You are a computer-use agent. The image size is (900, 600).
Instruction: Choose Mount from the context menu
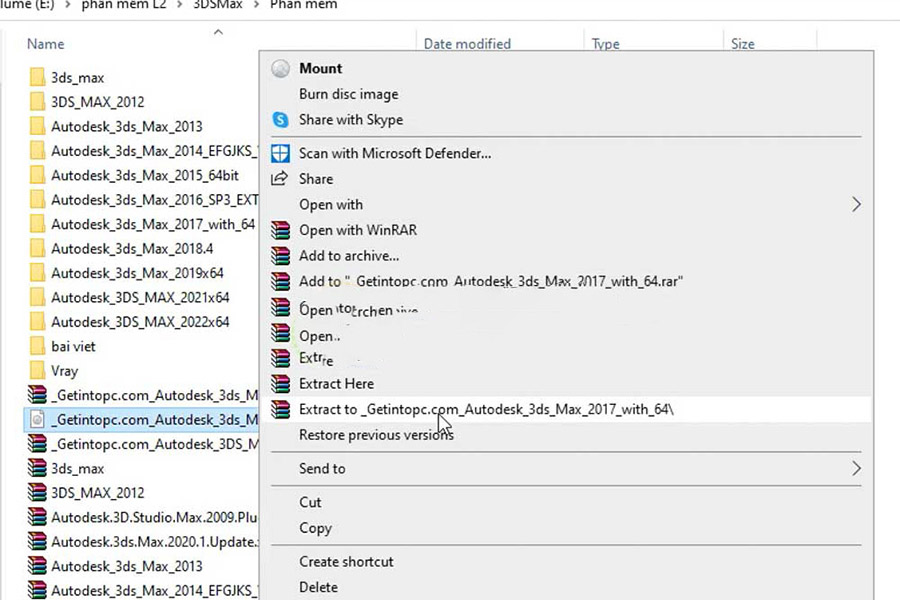[x=320, y=68]
